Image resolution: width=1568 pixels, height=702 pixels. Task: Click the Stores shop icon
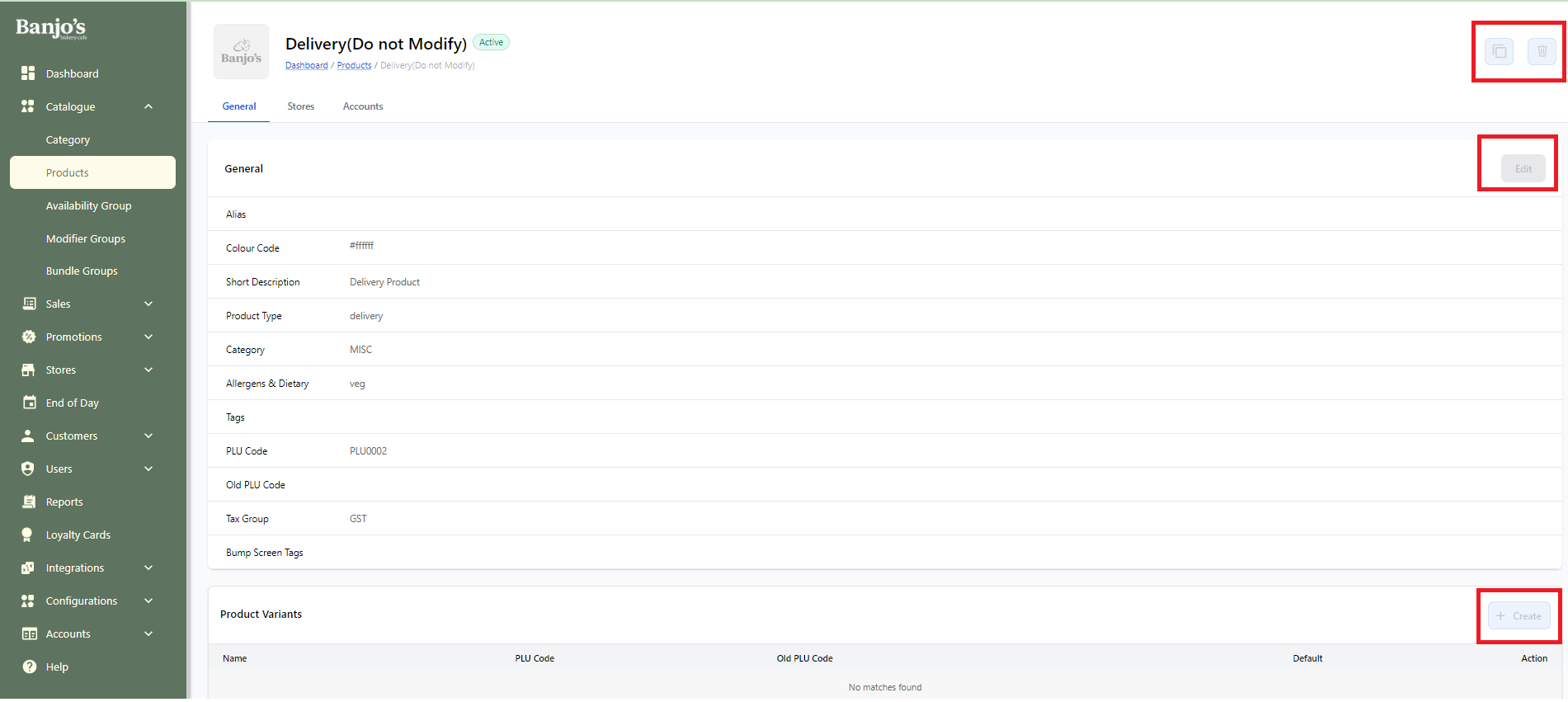(29, 370)
